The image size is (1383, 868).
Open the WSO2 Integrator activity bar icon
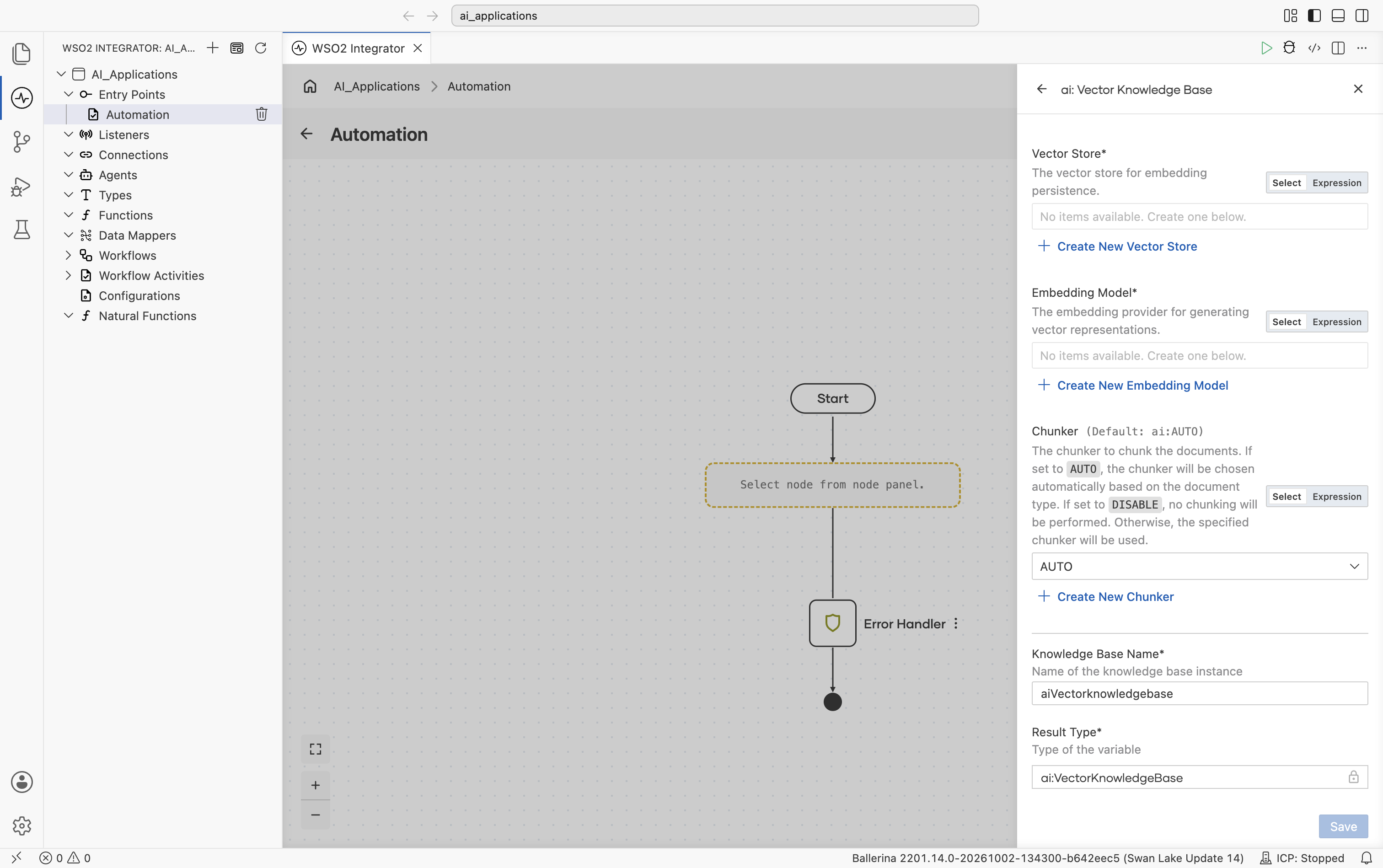pos(22,97)
